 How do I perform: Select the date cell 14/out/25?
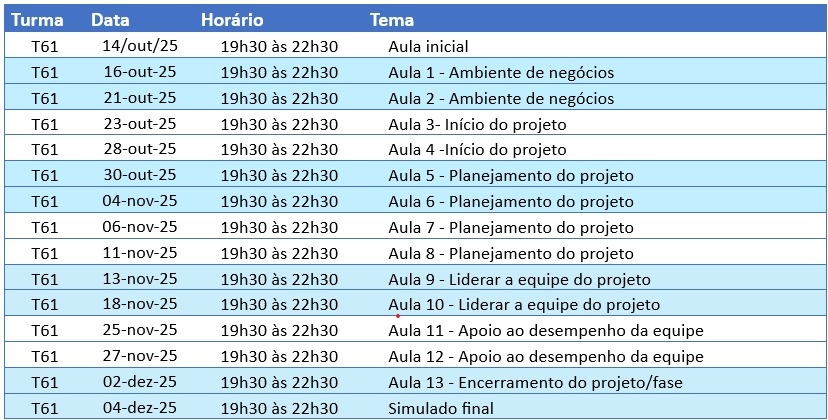pos(139,46)
